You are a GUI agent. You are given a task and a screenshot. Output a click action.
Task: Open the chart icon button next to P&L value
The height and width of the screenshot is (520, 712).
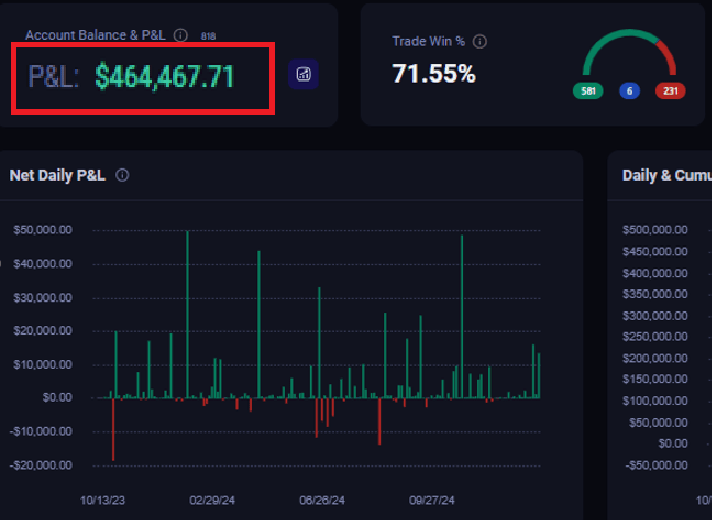tap(303, 74)
